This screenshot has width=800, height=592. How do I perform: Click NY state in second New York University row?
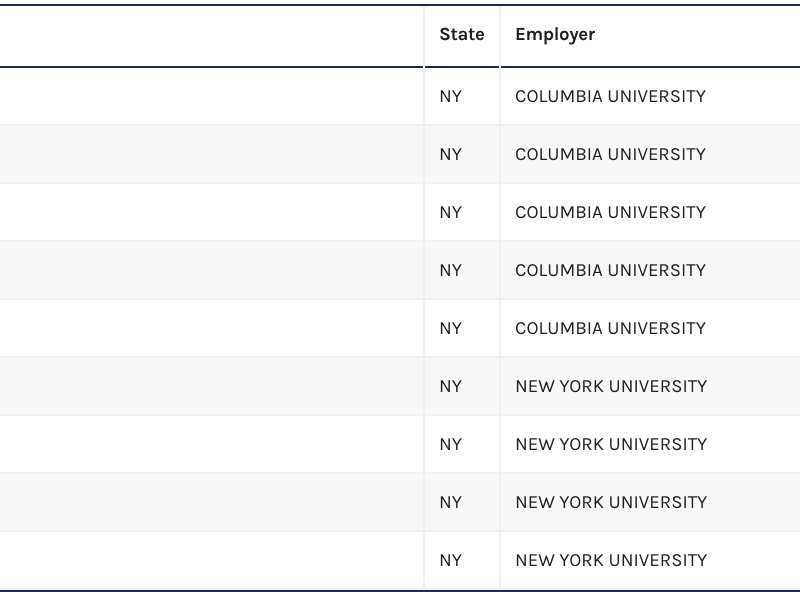click(451, 444)
